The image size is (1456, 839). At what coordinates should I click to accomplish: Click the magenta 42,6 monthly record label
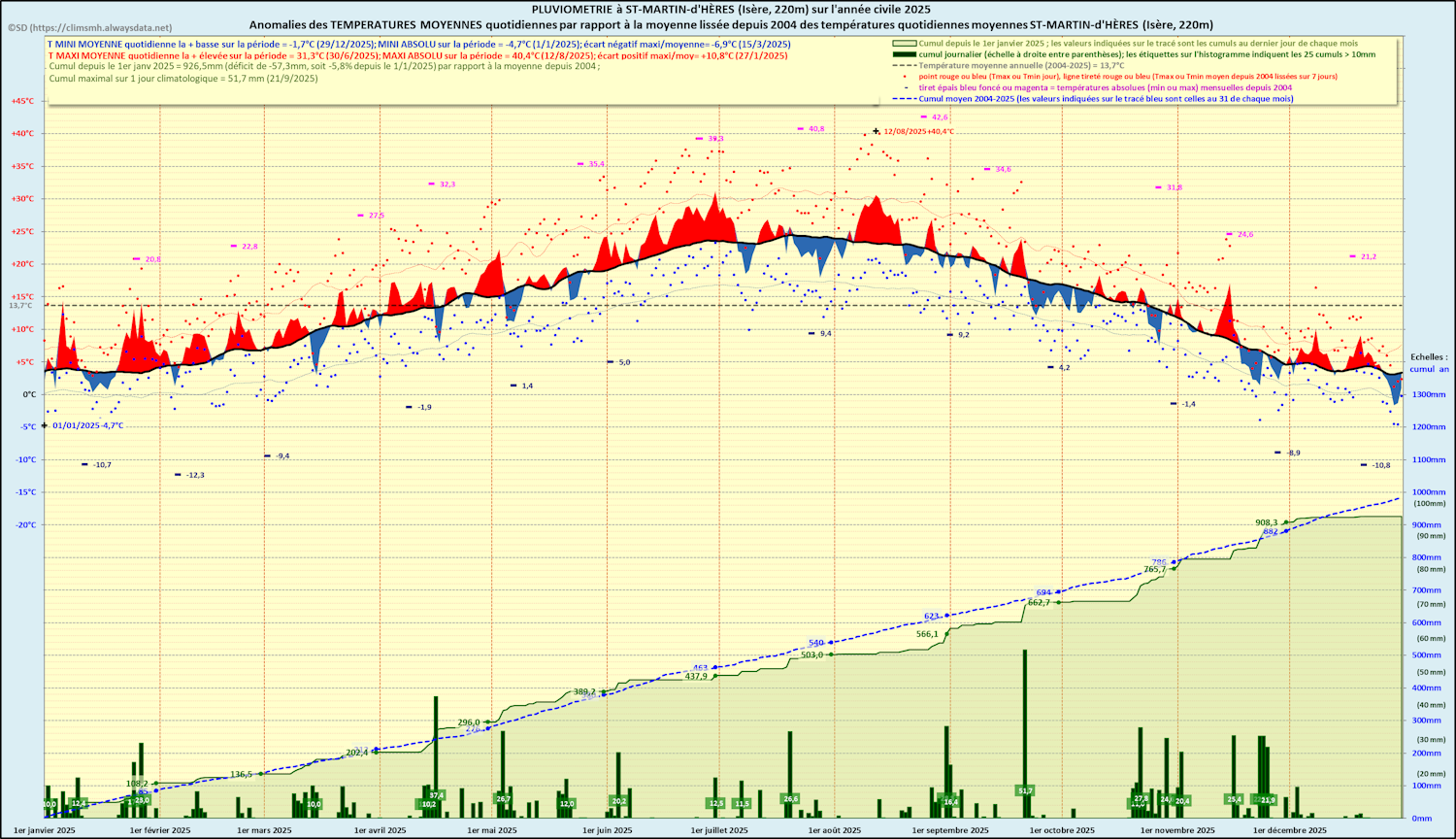click(x=940, y=117)
